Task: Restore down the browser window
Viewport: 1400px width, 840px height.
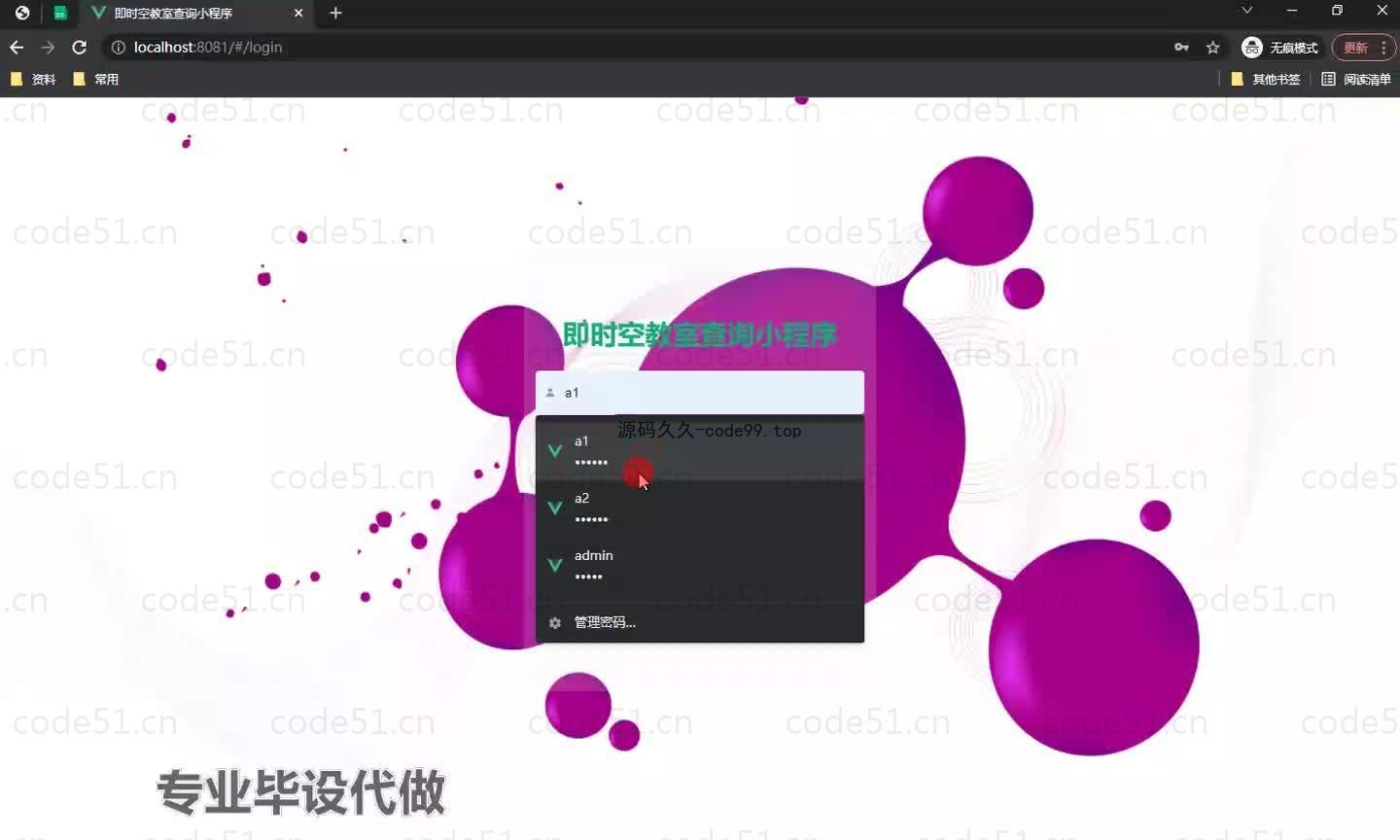Action: (1337, 11)
